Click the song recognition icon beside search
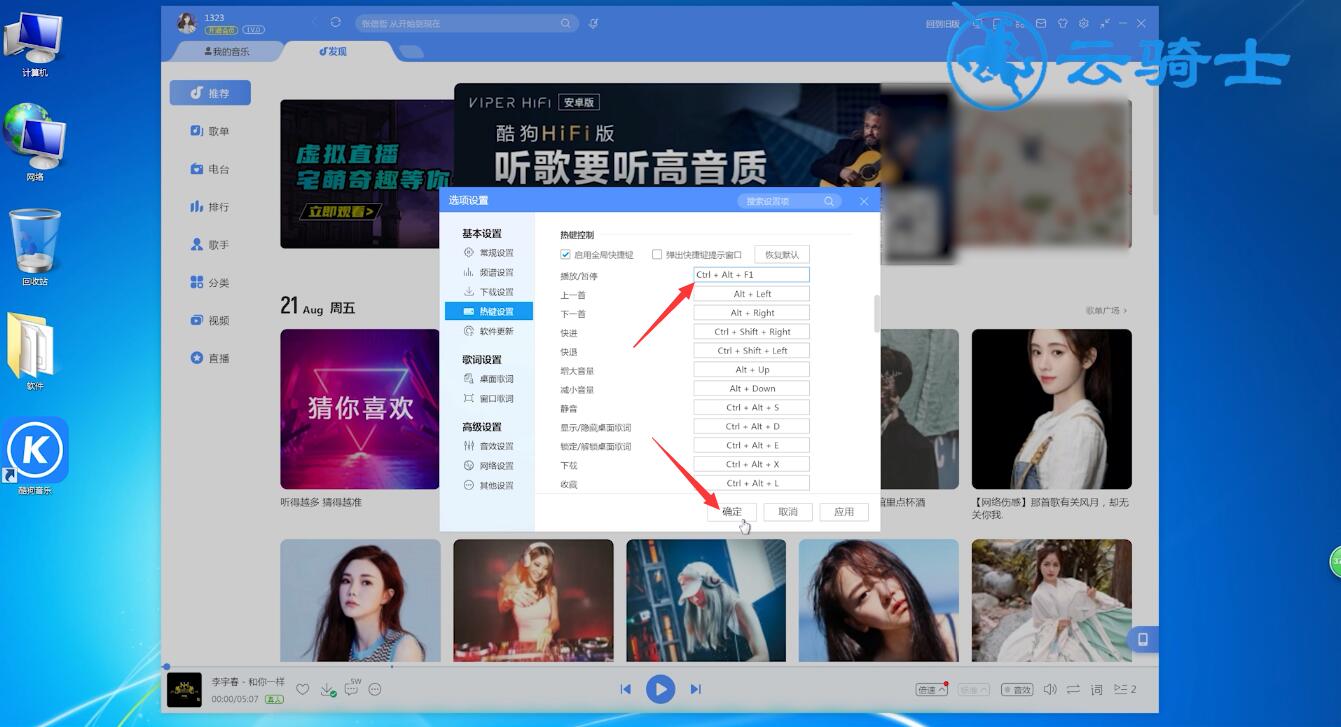Screen dimensions: 1341x727 pyautogui.click(x=593, y=23)
